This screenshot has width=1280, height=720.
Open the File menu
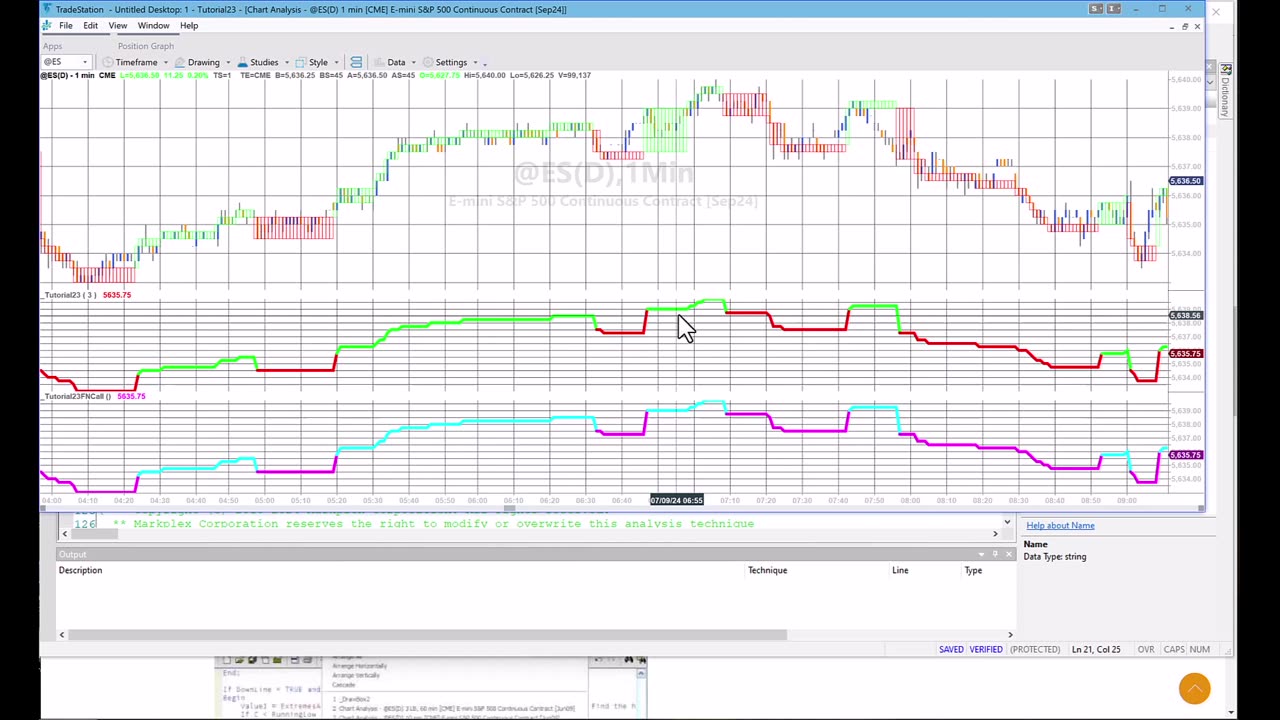[x=64, y=26]
